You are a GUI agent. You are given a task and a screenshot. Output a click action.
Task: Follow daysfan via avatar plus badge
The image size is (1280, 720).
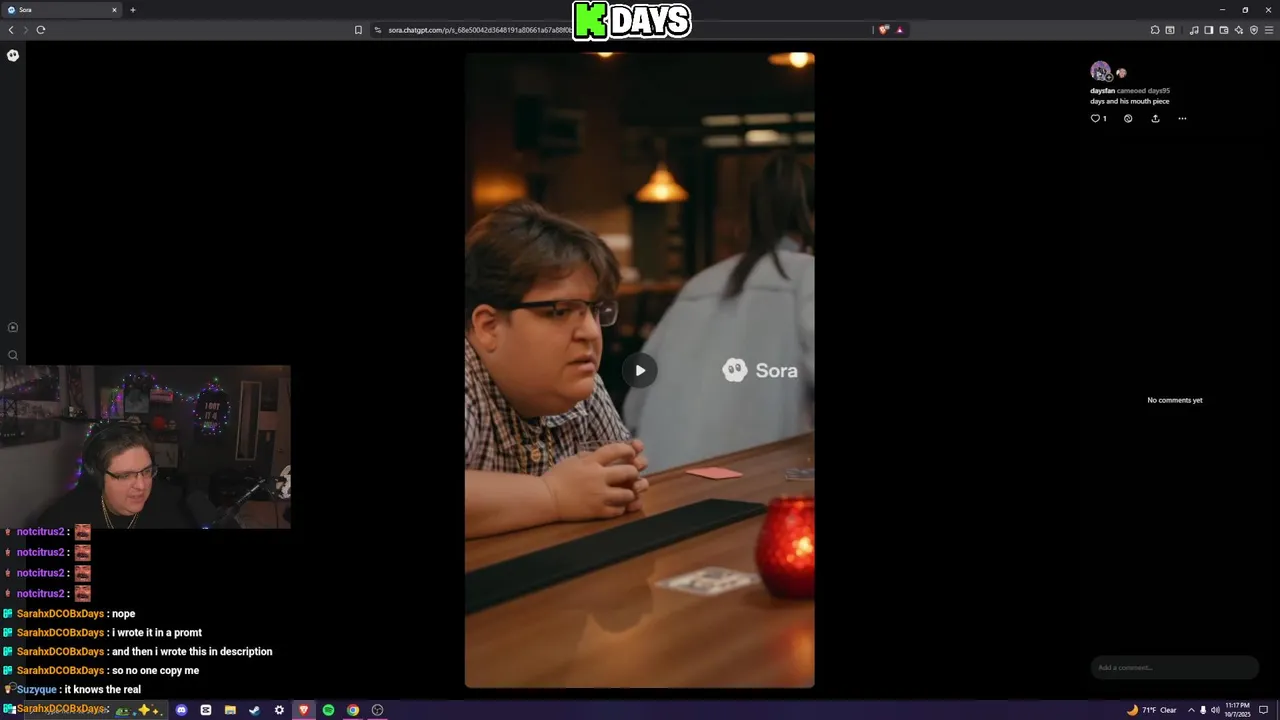coord(1108,78)
